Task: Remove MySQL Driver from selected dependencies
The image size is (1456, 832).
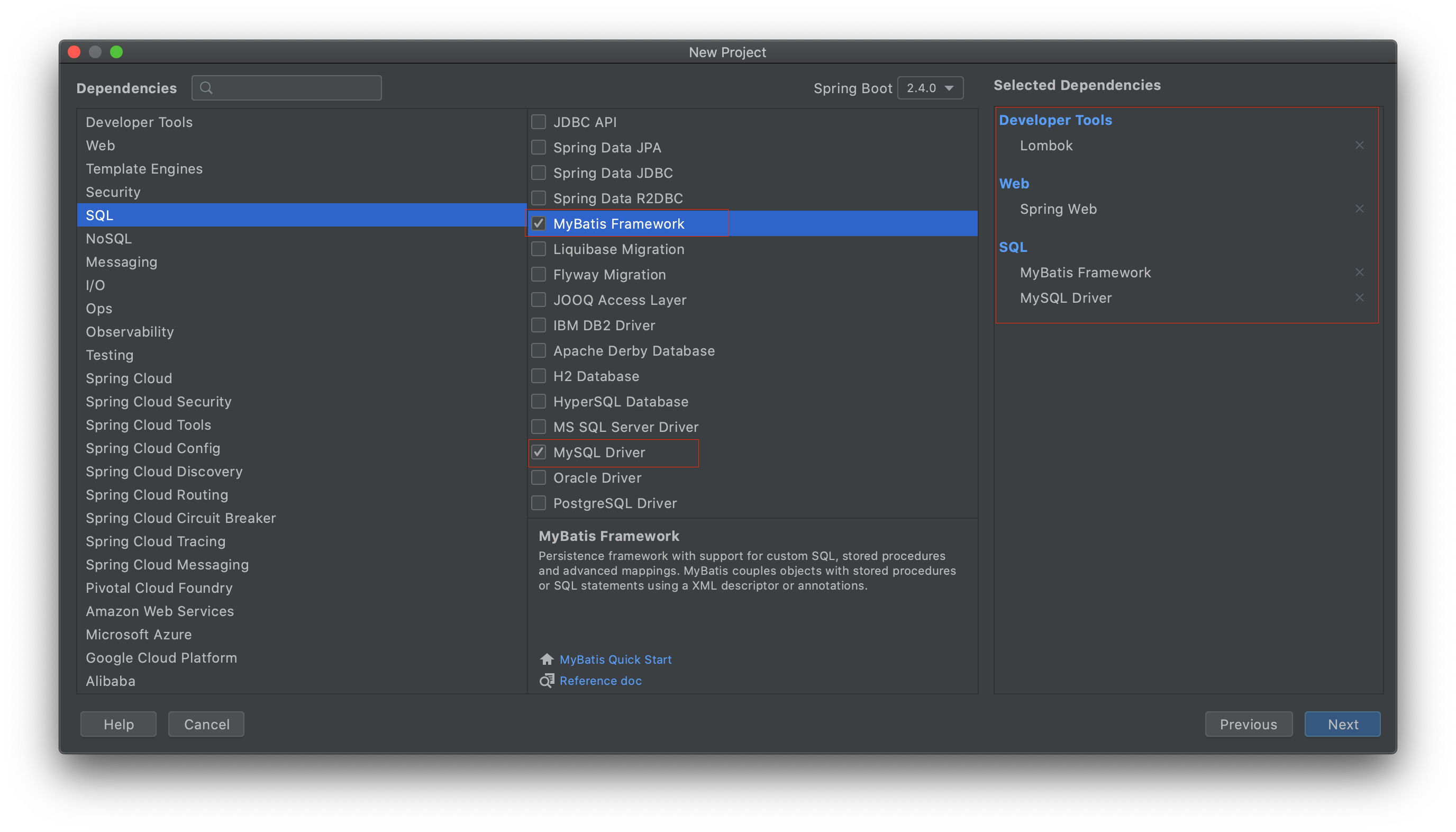Action: pos(1360,298)
